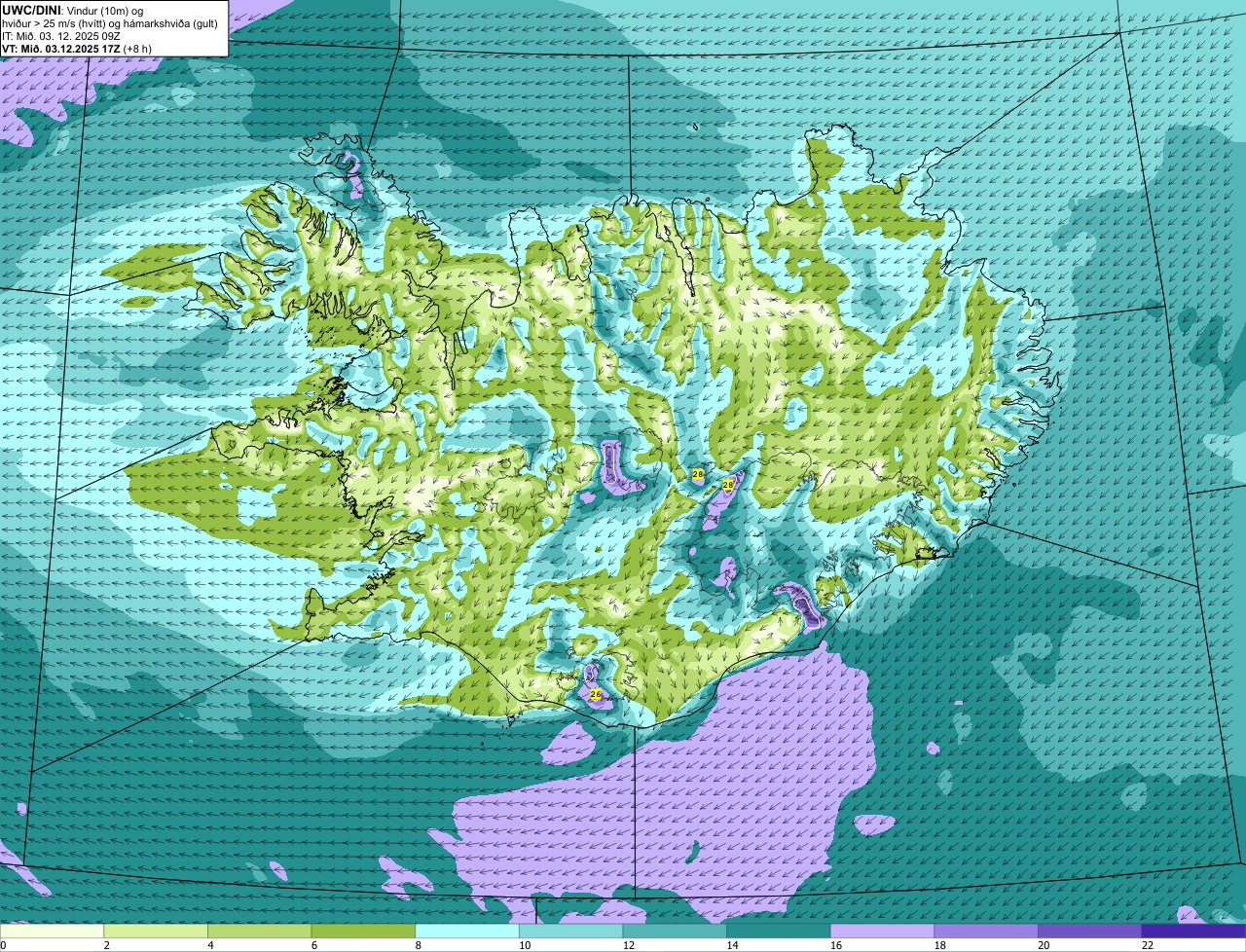Click the legend scale label "16"
Screen dimensions: 1246x952
836,945
